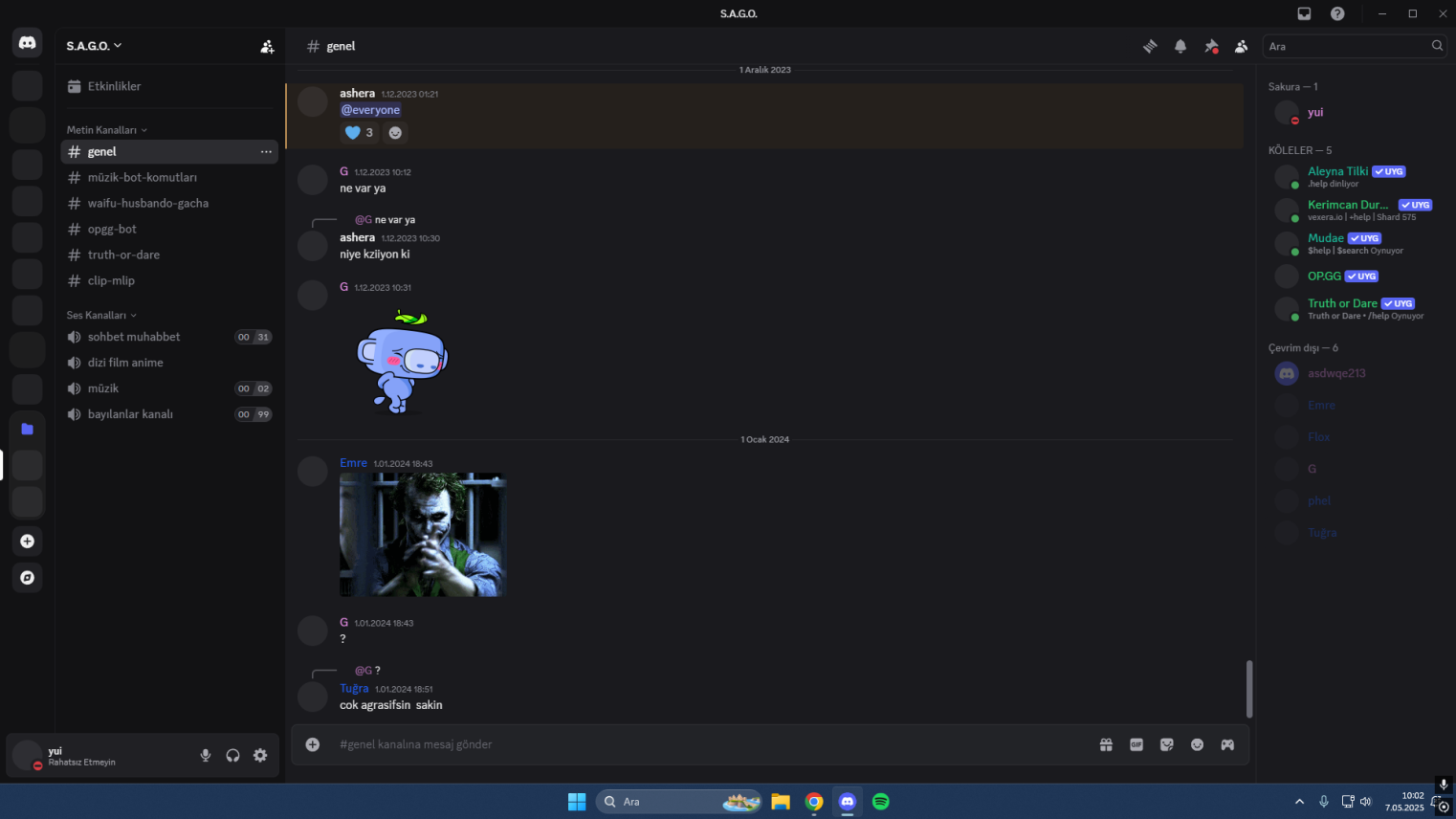This screenshot has width=1456, height=819.
Task: Jump to replied message '@G ne var ya'
Action: [385, 219]
